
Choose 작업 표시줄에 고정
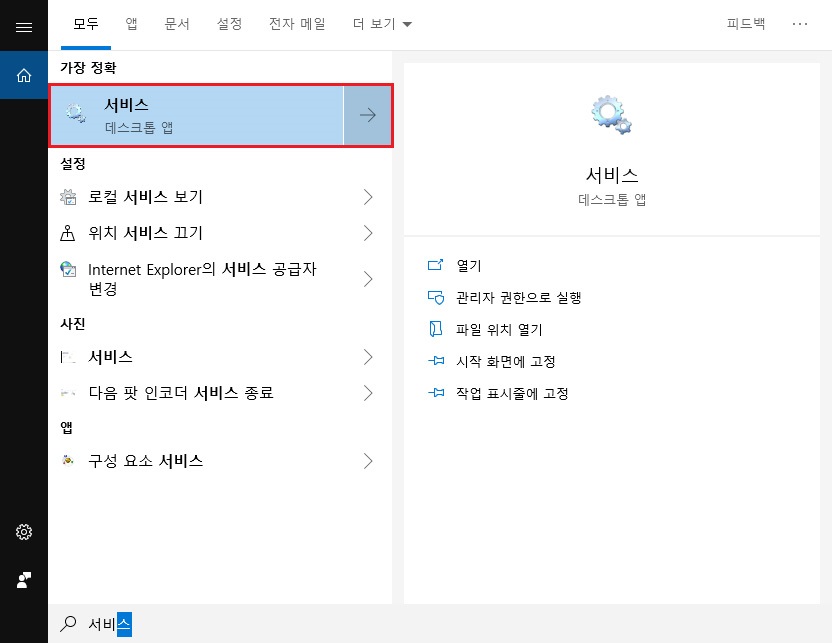(x=512, y=393)
